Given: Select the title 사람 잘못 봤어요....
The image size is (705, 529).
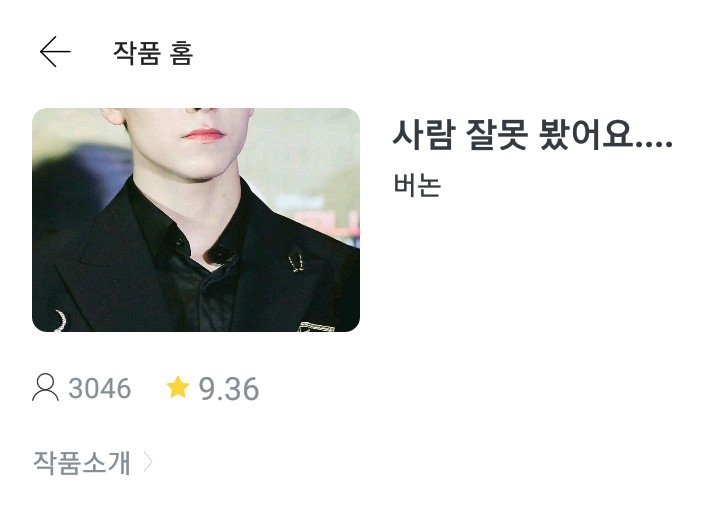Looking at the screenshot, I should pyautogui.click(x=532, y=134).
